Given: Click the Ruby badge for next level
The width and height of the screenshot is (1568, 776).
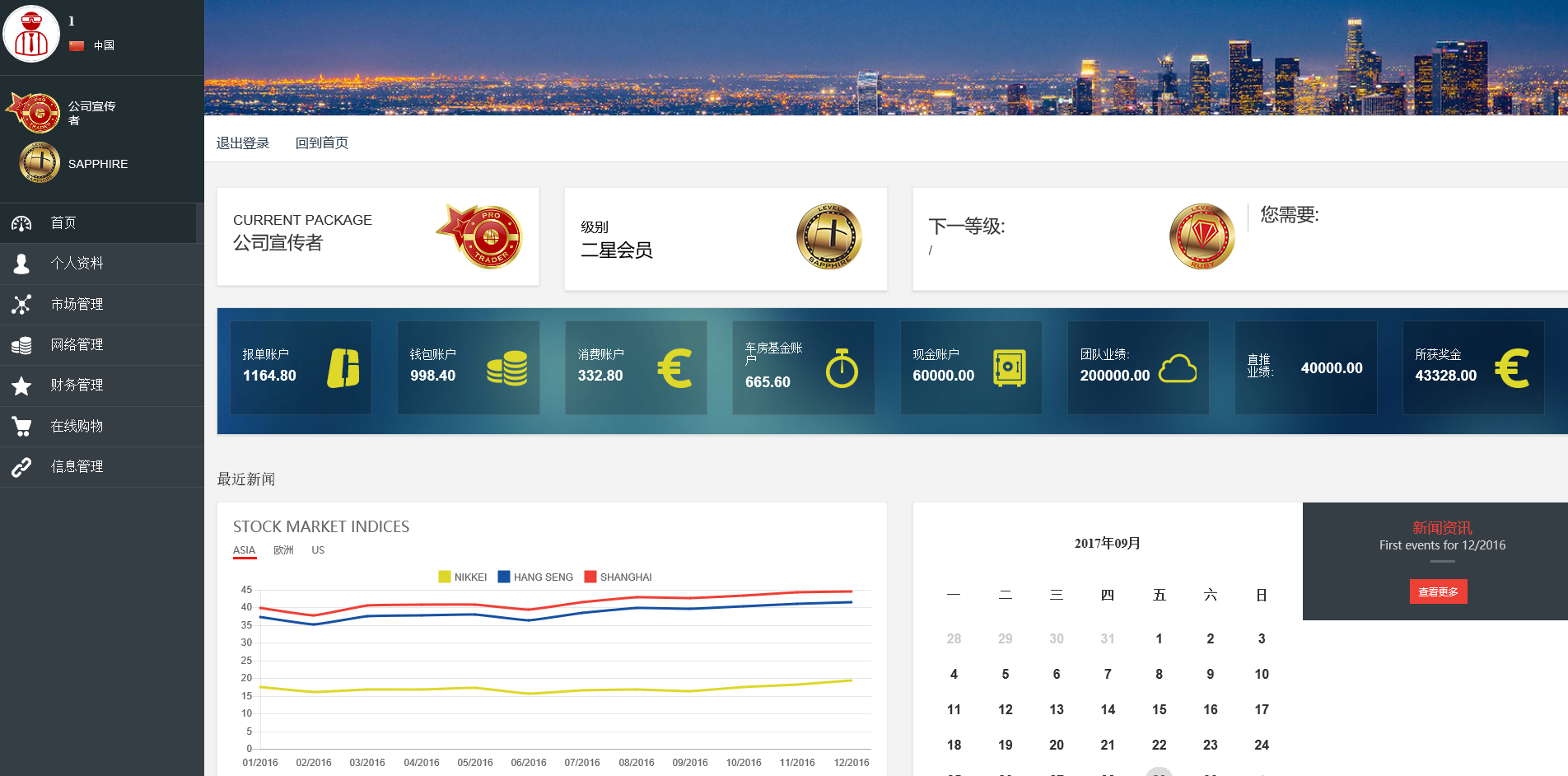Looking at the screenshot, I should click(x=1202, y=237).
